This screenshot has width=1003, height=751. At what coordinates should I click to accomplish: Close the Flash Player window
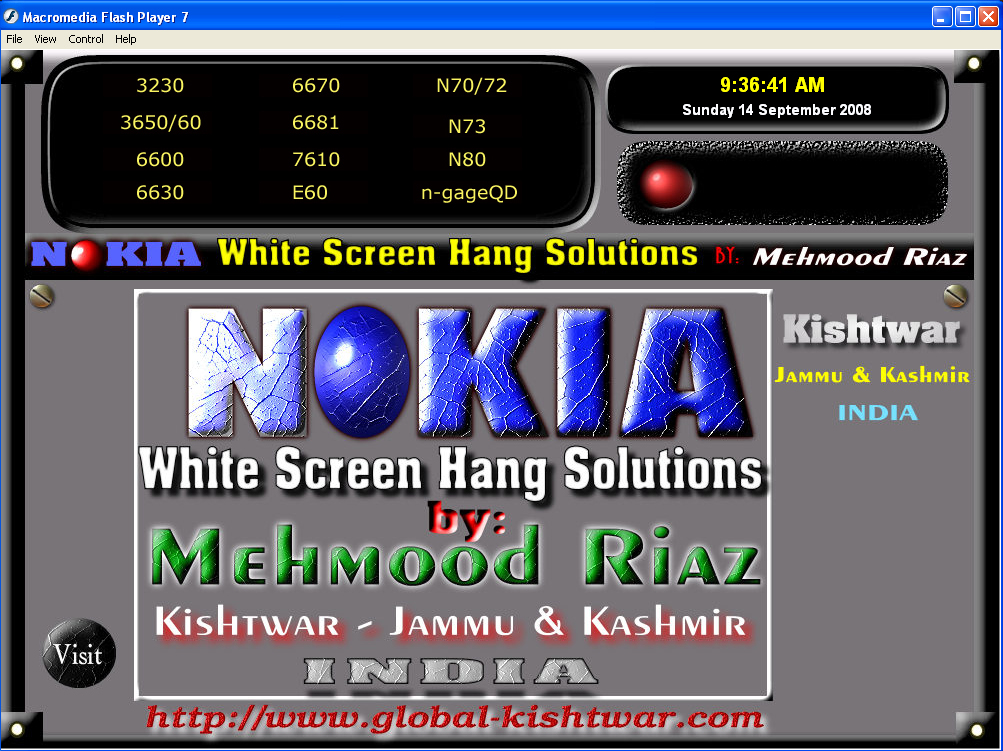[988, 17]
